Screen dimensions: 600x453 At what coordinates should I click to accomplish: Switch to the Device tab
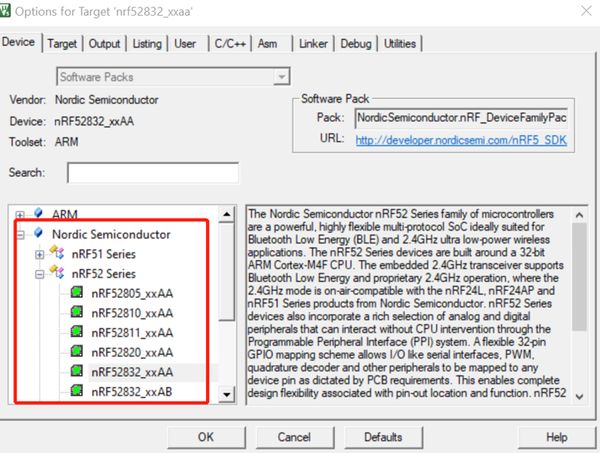coord(18,42)
